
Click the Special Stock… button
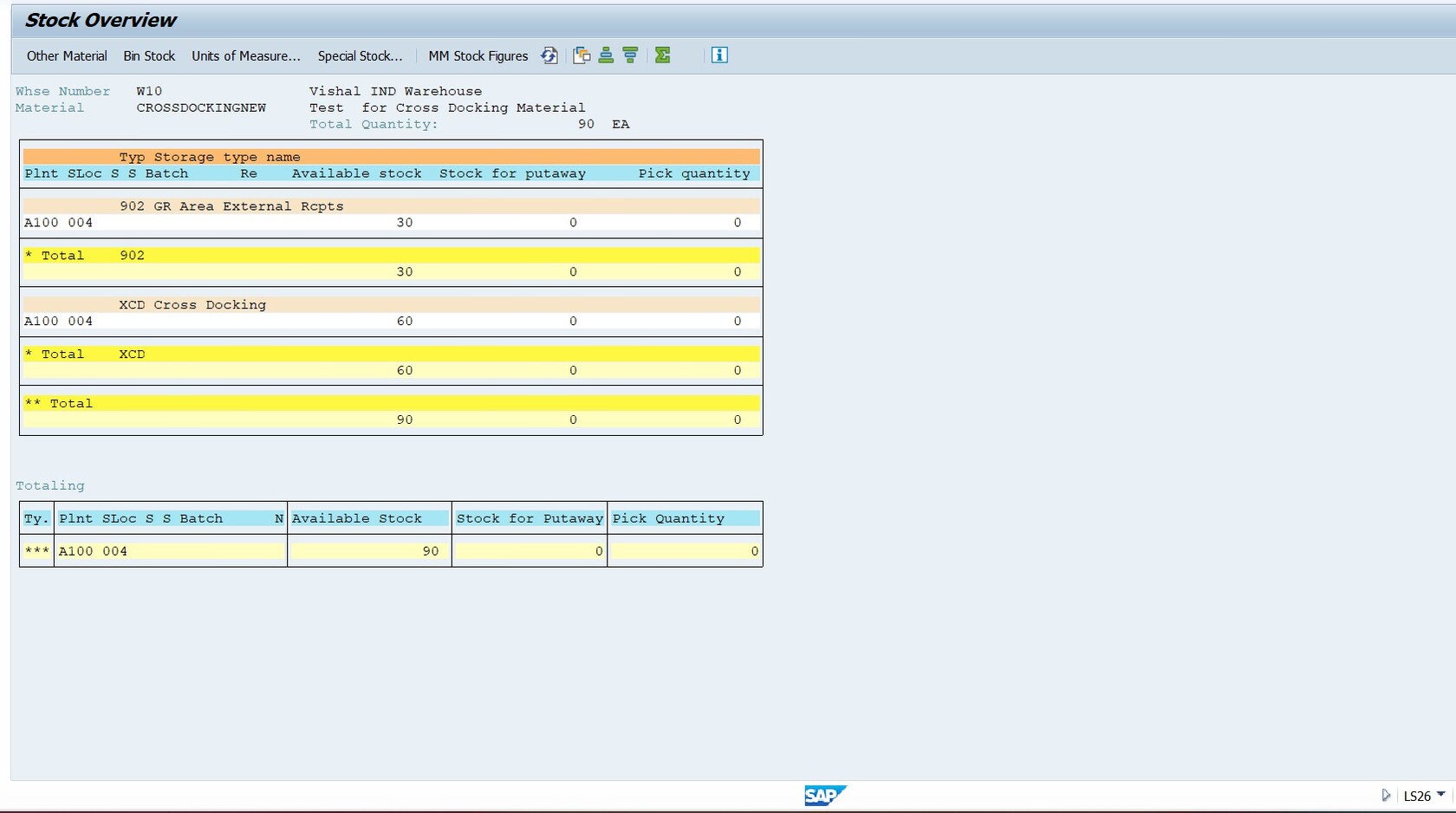pos(360,55)
